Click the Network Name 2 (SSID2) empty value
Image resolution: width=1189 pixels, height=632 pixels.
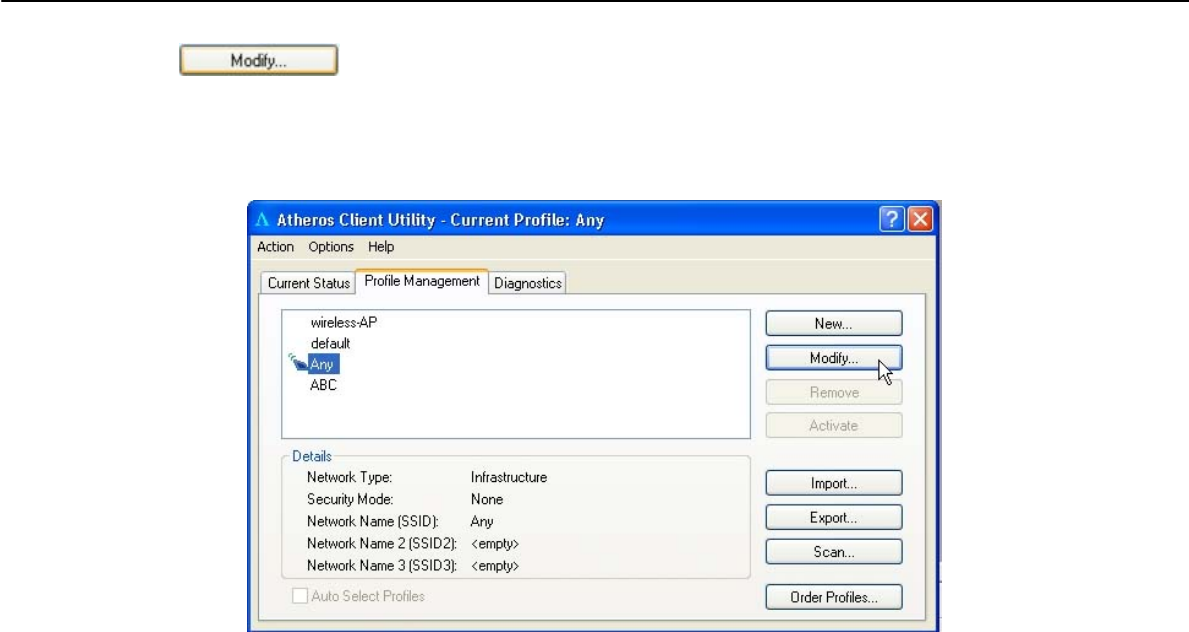[494, 543]
